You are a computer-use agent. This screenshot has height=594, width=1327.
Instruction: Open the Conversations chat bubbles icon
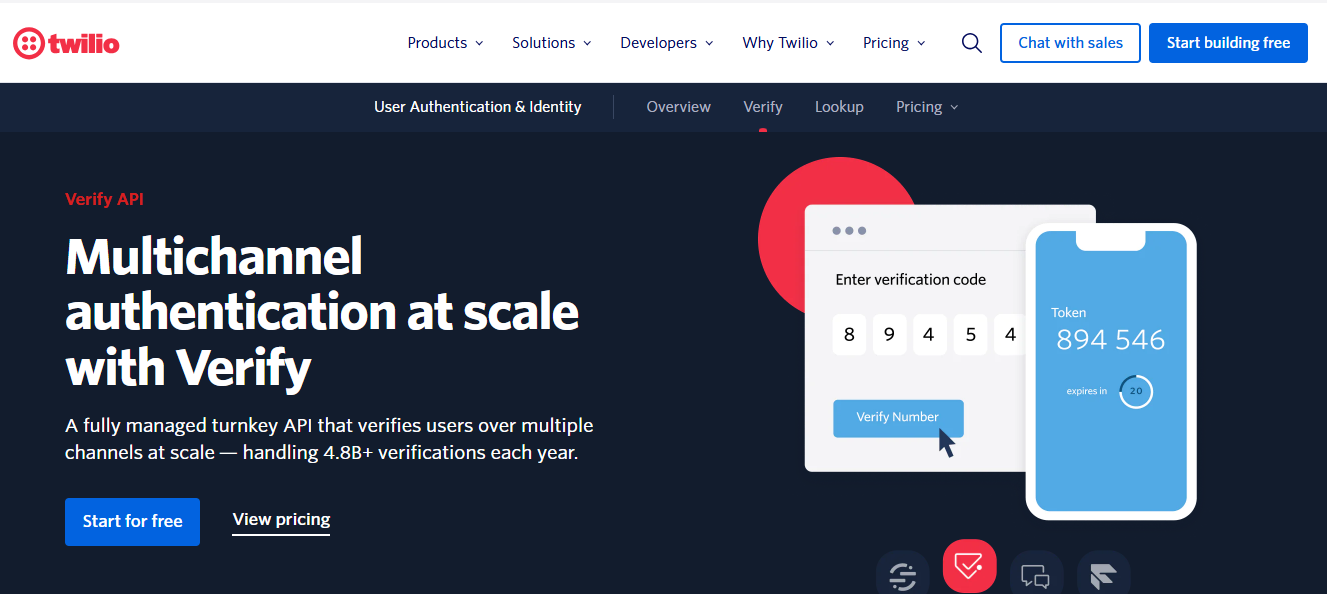click(1036, 574)
